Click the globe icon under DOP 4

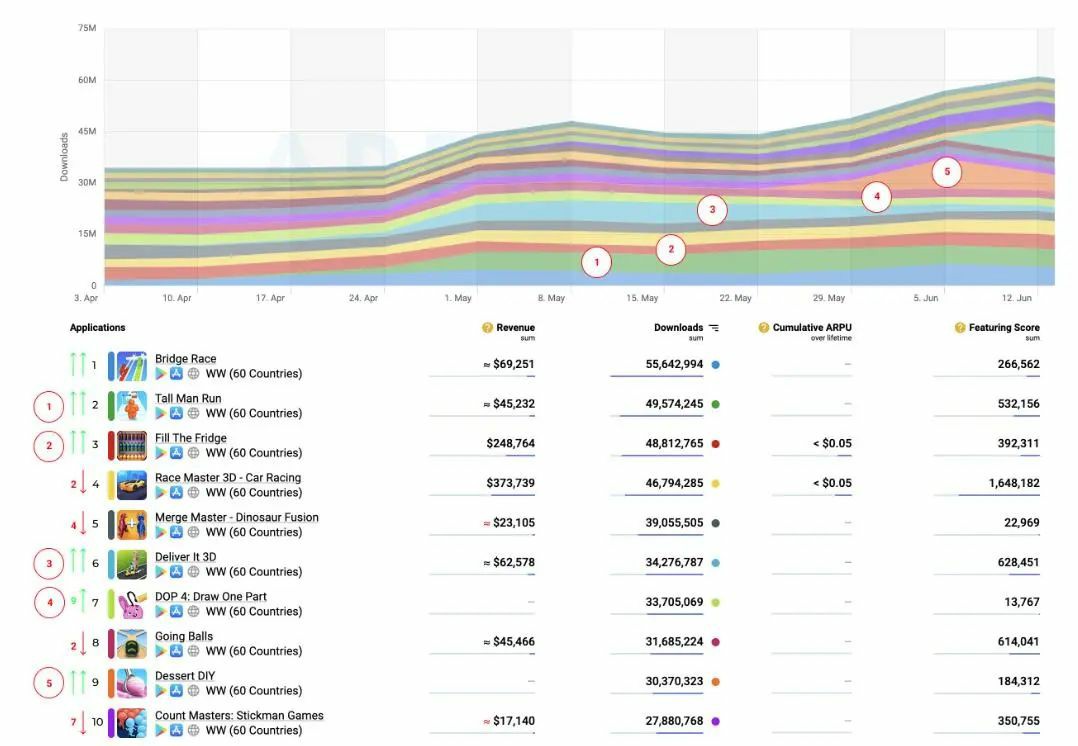click(x=194, y=612)
